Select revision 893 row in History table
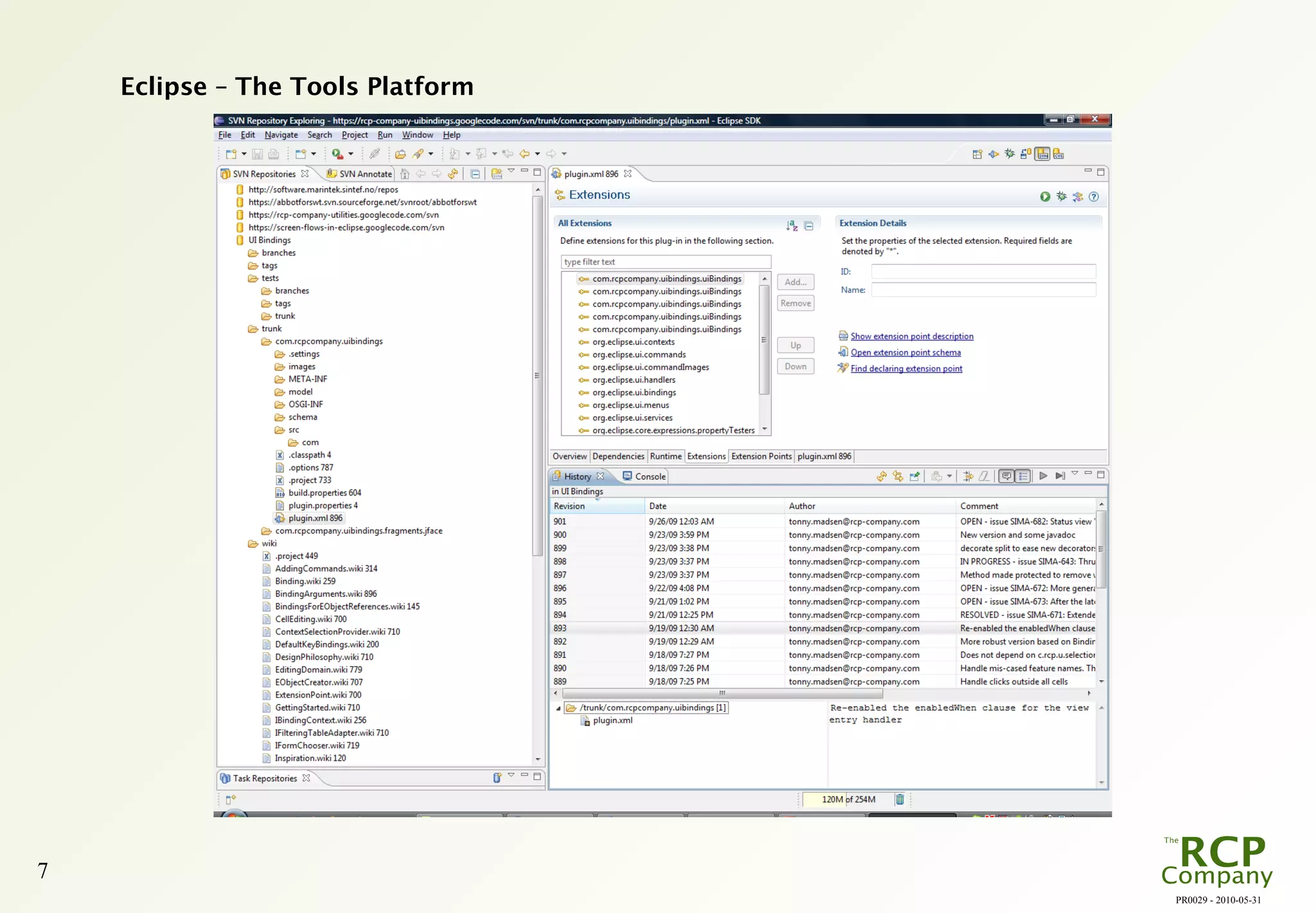Screen dimensions: 1316x913 (824, 628)
